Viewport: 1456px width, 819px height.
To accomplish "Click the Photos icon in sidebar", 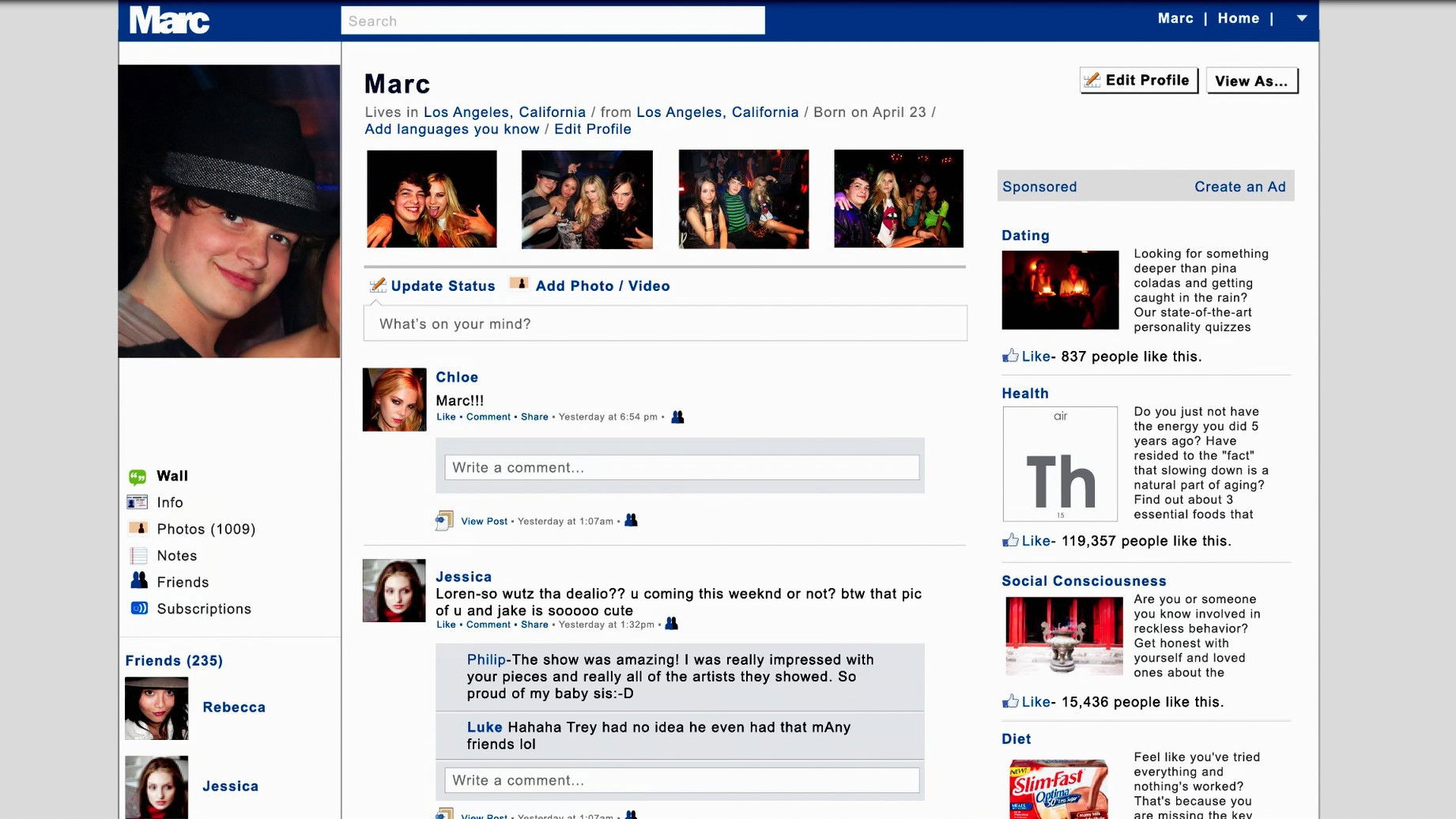I will [138, 529].
